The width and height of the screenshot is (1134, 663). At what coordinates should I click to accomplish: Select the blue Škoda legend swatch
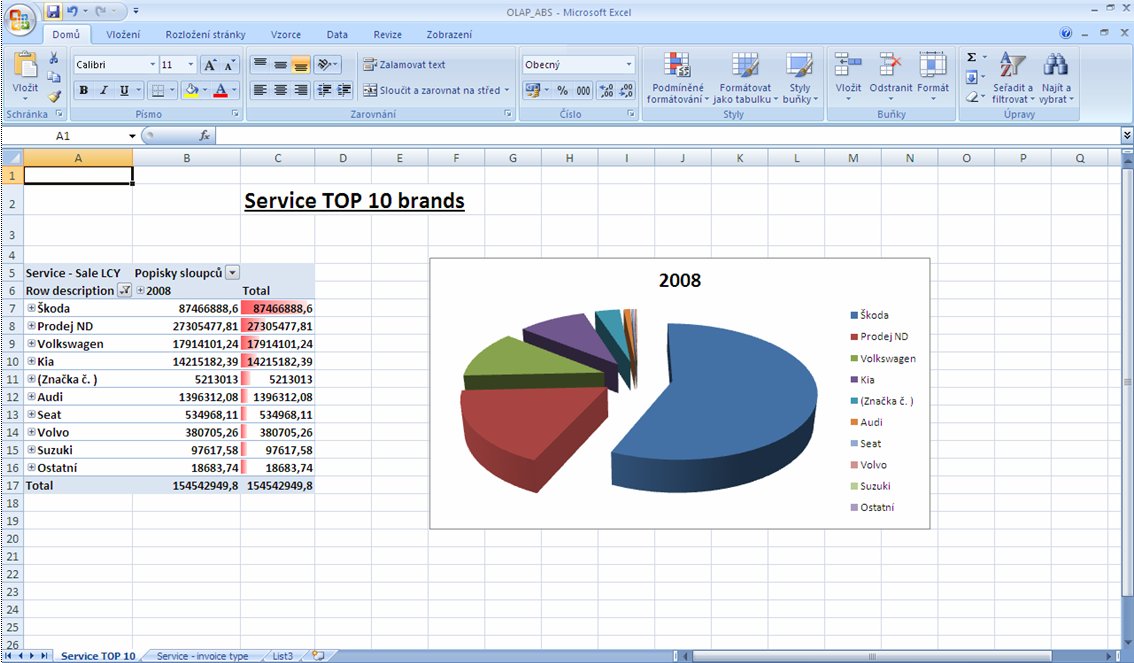click(x=854, y=315)
